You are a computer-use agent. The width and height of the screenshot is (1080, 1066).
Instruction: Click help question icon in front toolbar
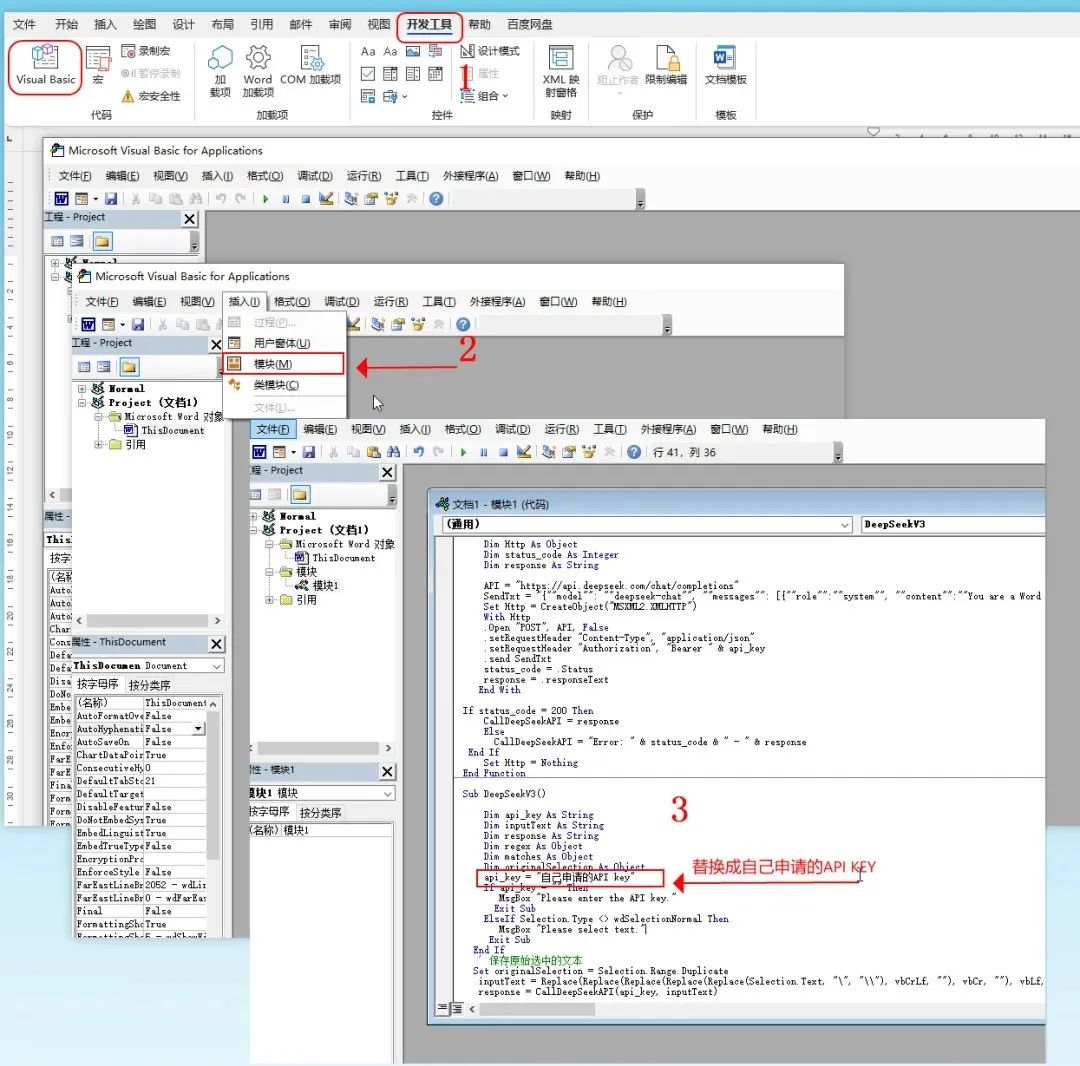pos(634,452)
